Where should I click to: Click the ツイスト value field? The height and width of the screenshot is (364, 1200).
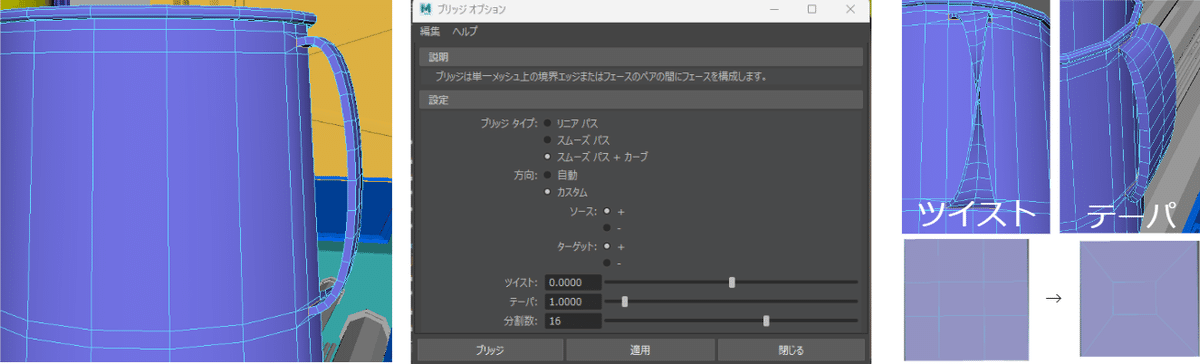(572, 283)
